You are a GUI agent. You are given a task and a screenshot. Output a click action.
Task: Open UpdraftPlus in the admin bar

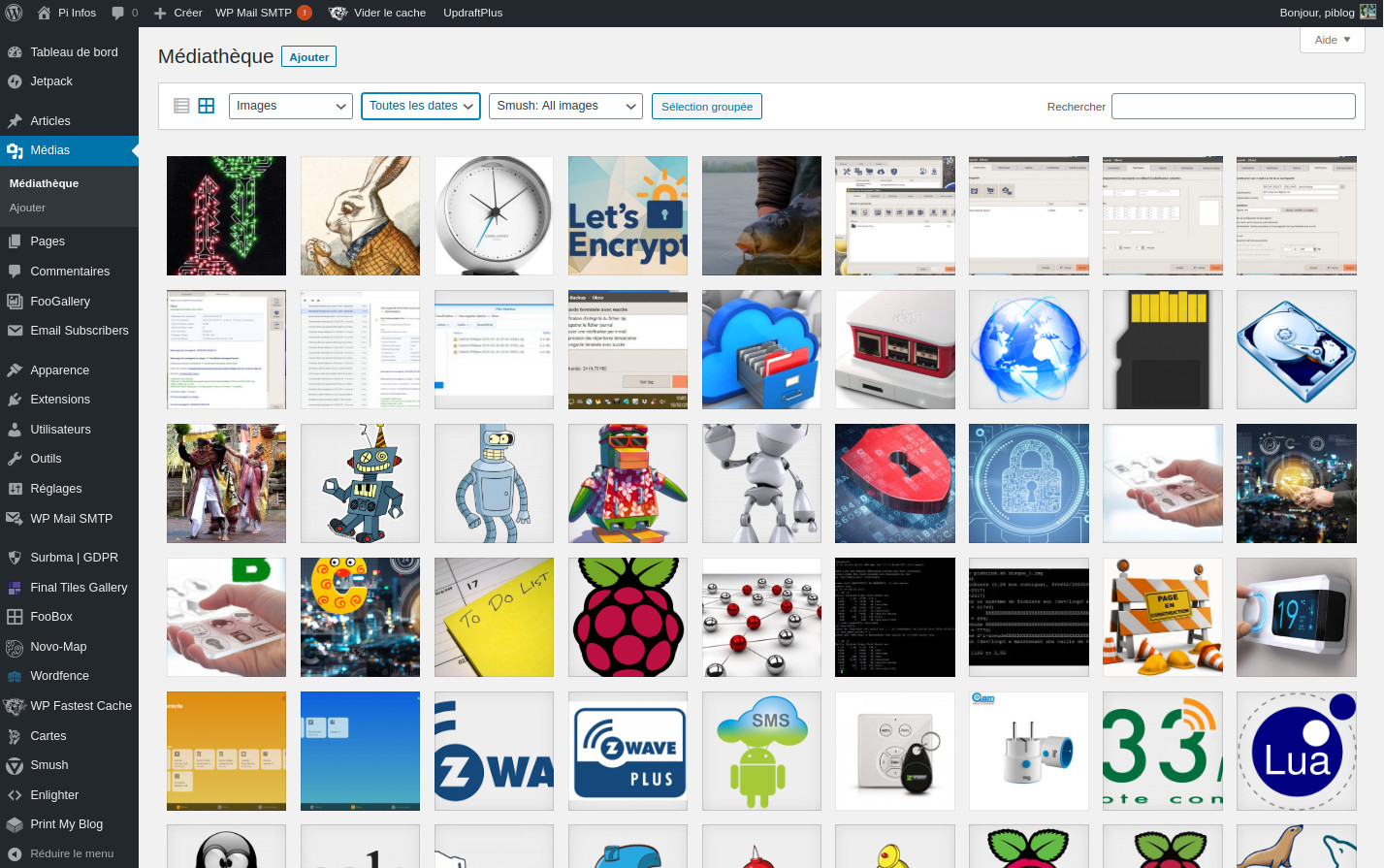tap(472, 13)
